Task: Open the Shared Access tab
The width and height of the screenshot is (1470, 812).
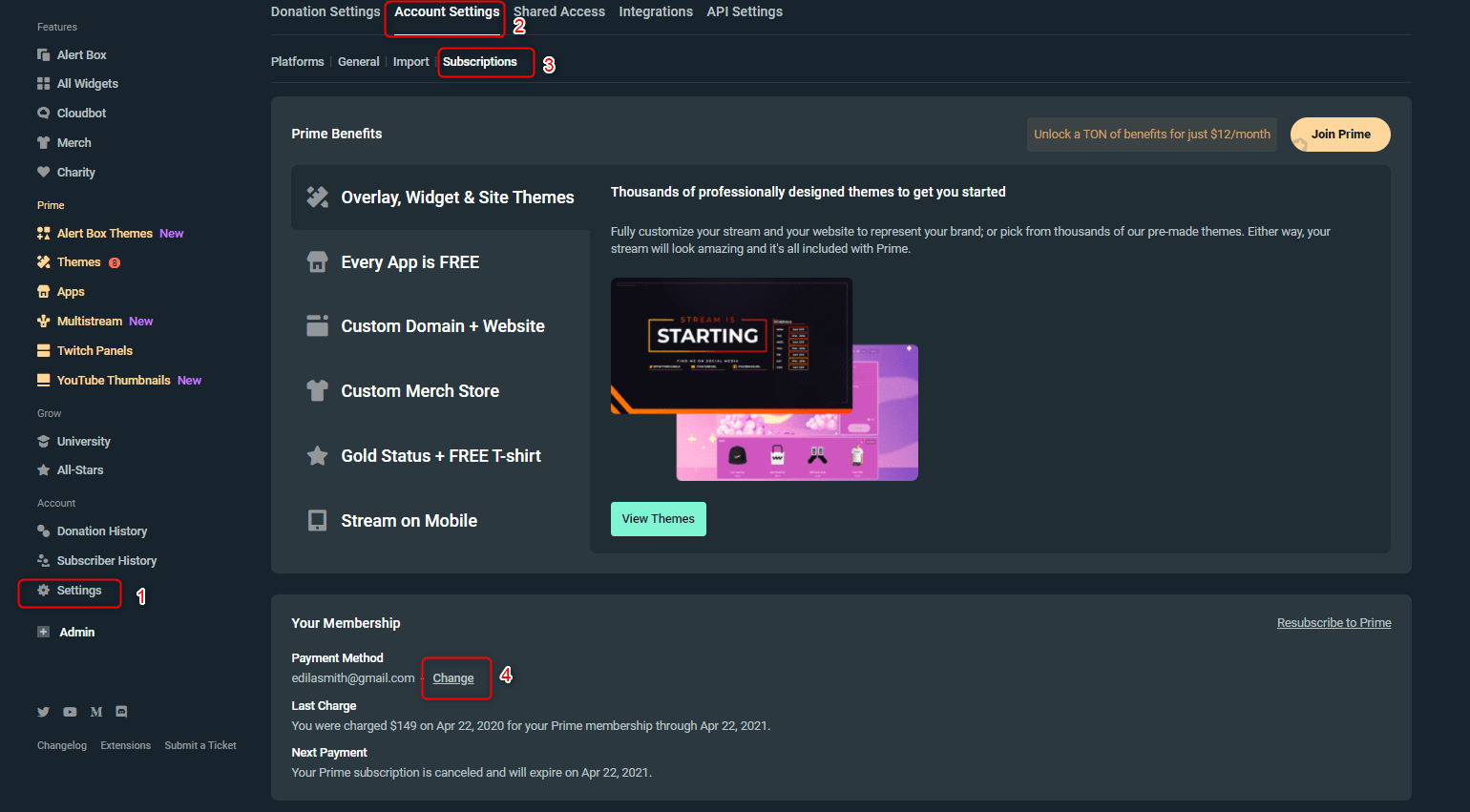Action: click(x=559, y=11)
